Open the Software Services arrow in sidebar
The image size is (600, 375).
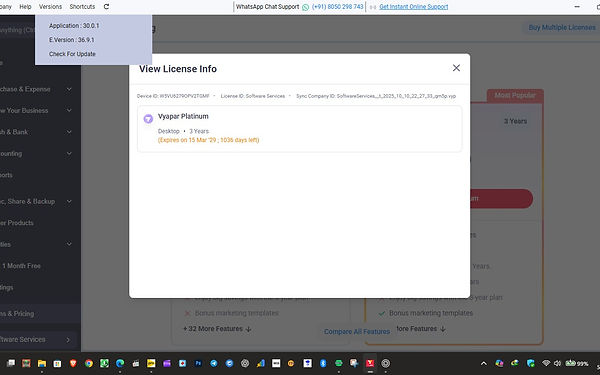(68, 340)
